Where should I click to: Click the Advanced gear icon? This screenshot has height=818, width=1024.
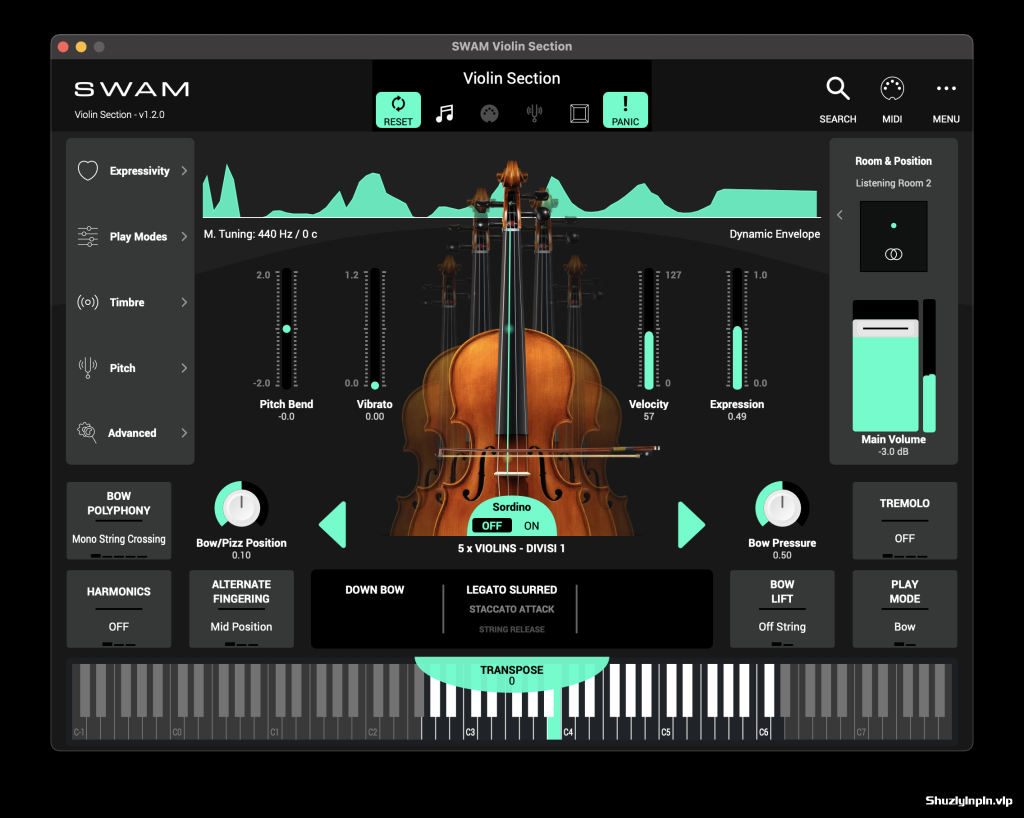click(x=87, y=432)
